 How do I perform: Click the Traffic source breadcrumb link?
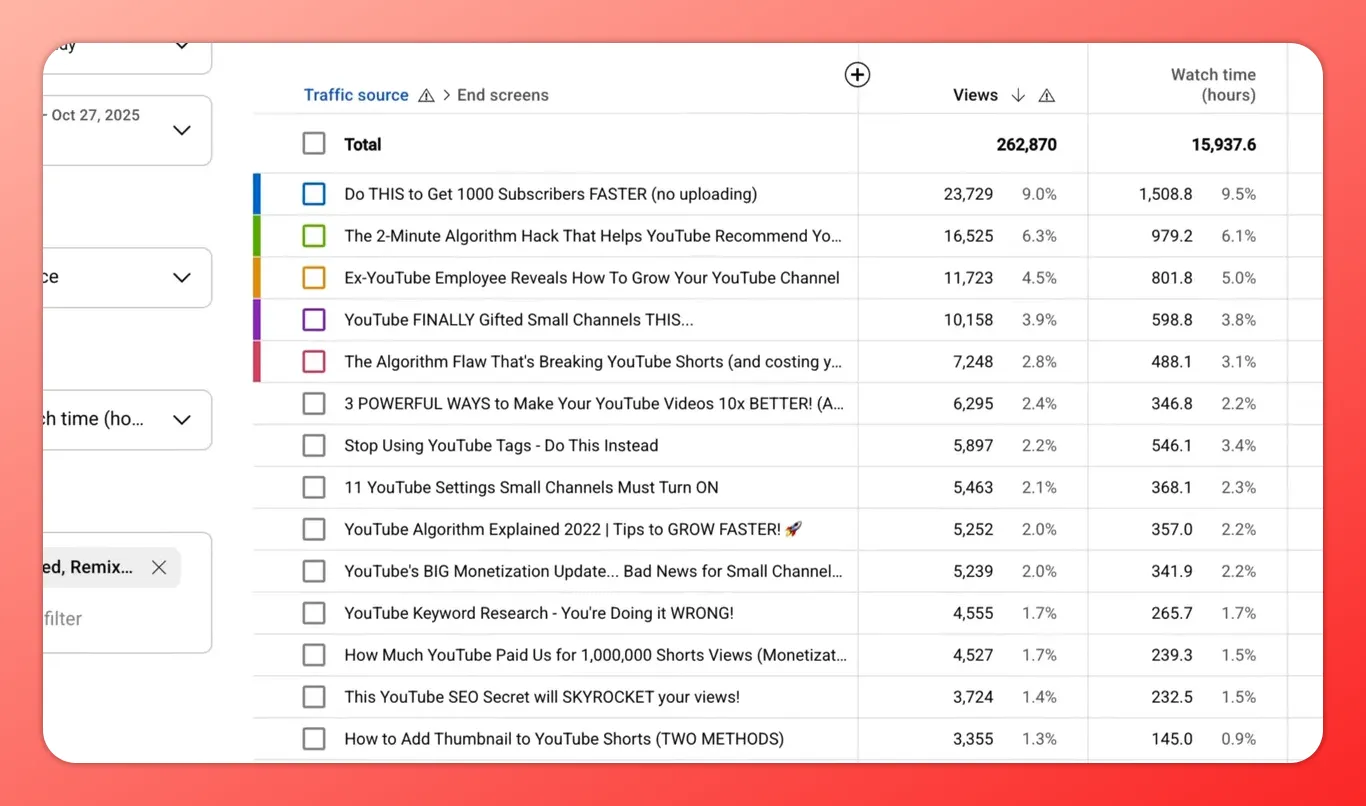pyautogui.click(x=356, y=95)
